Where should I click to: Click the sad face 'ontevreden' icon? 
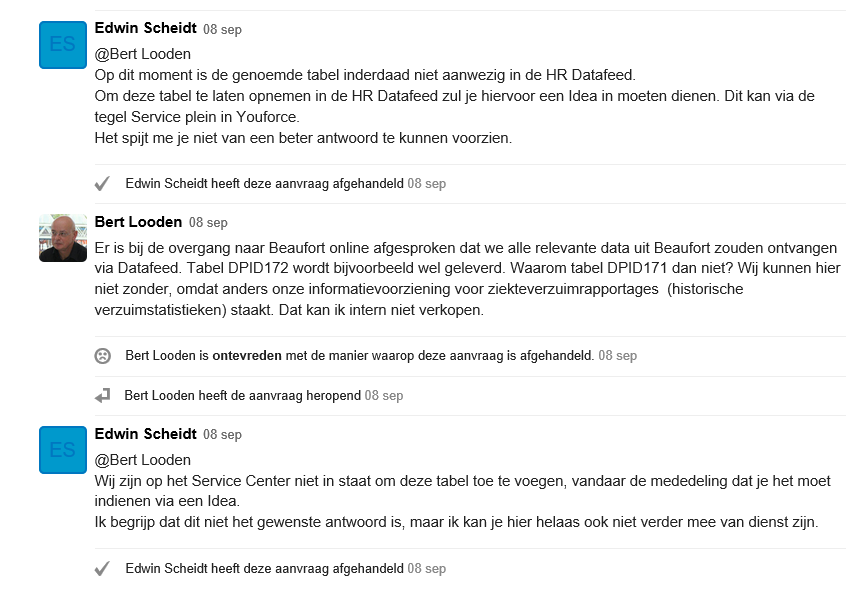(102, 356)
